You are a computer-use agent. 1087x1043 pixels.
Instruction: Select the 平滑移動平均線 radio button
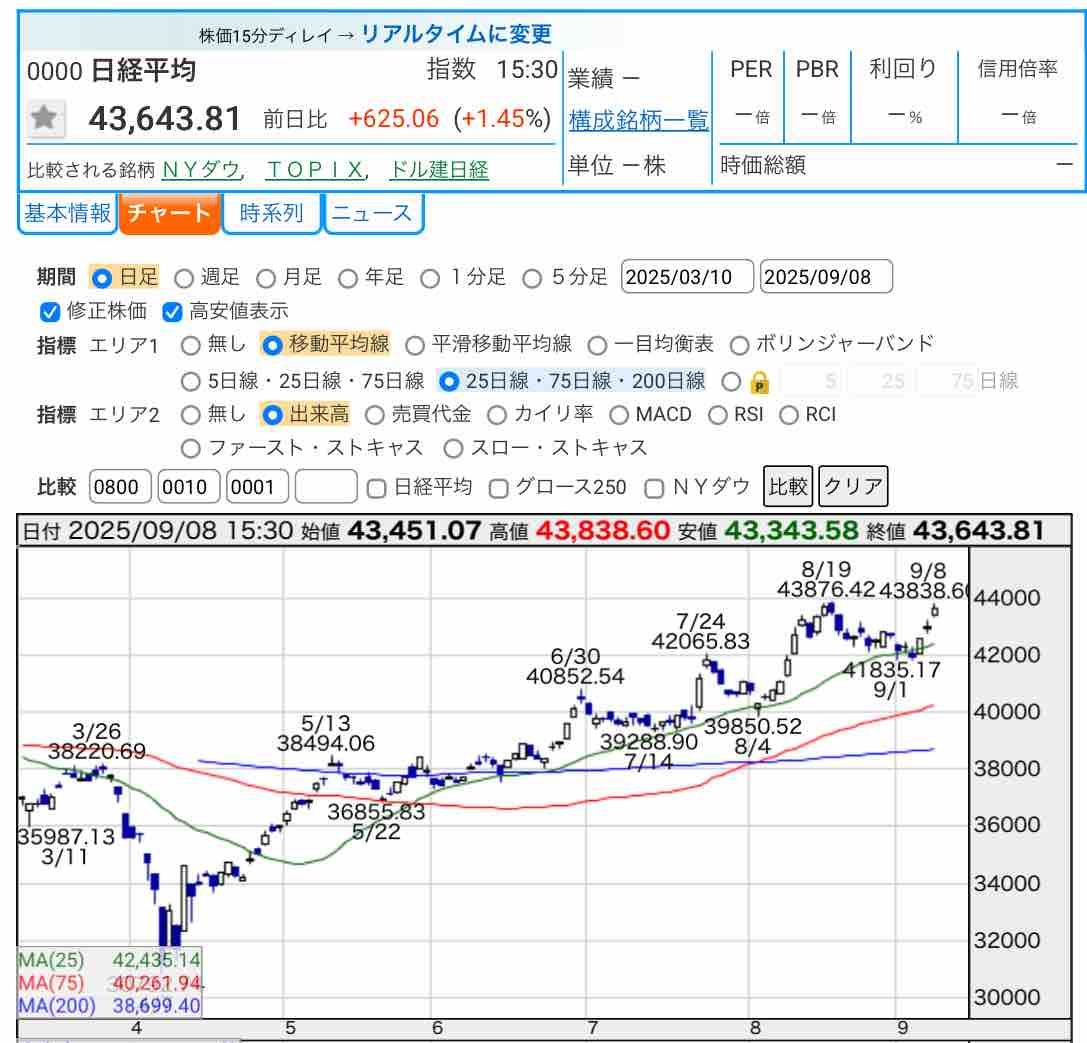click(415, 345)
